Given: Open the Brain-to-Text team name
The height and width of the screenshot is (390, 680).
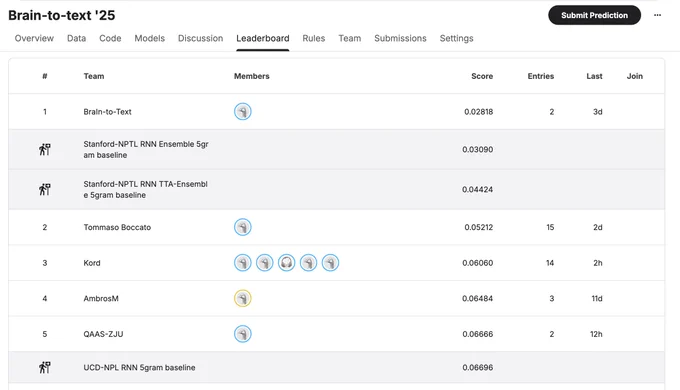Looking at the screenshot, I should click(x=107, y=111).
